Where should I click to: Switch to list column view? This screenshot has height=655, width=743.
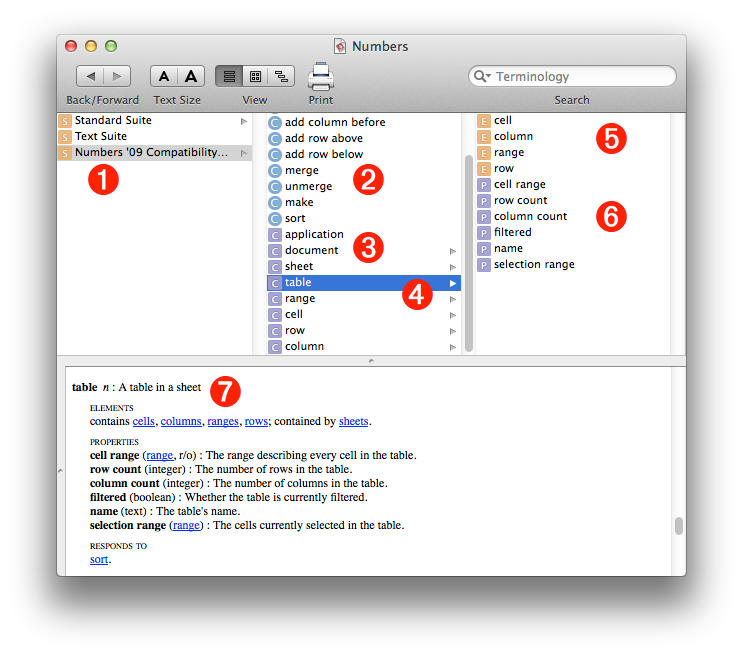[x=229, y=76]
